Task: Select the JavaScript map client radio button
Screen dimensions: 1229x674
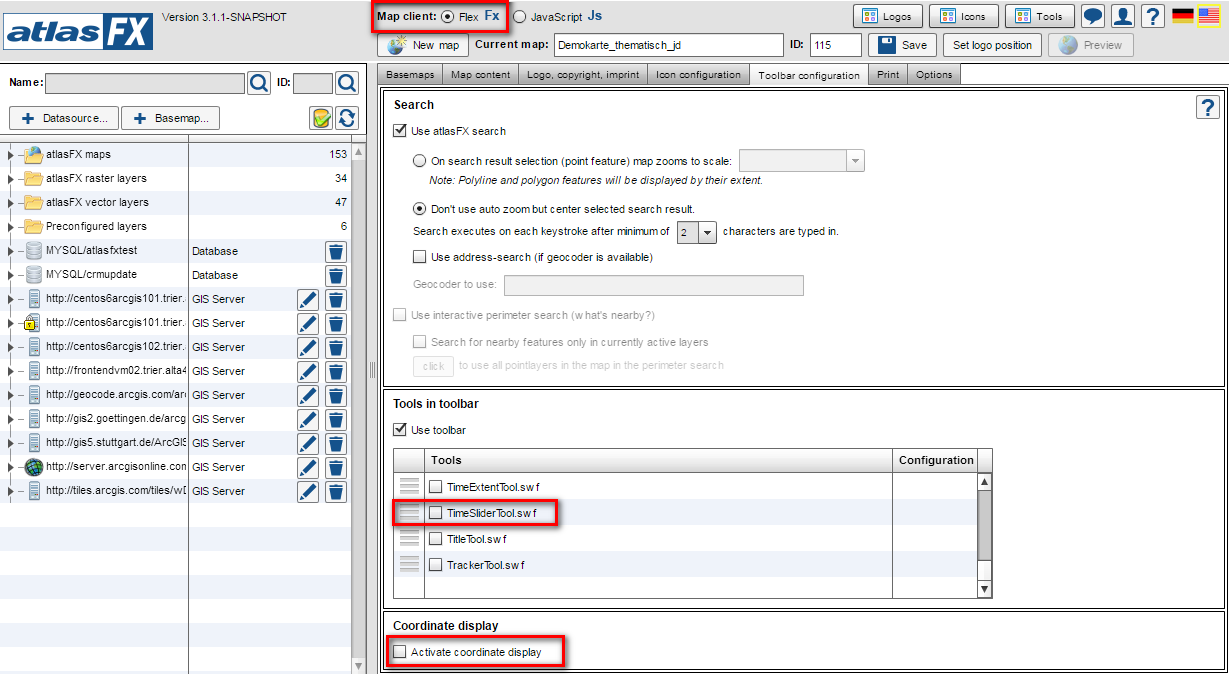Action: (519, 17)
